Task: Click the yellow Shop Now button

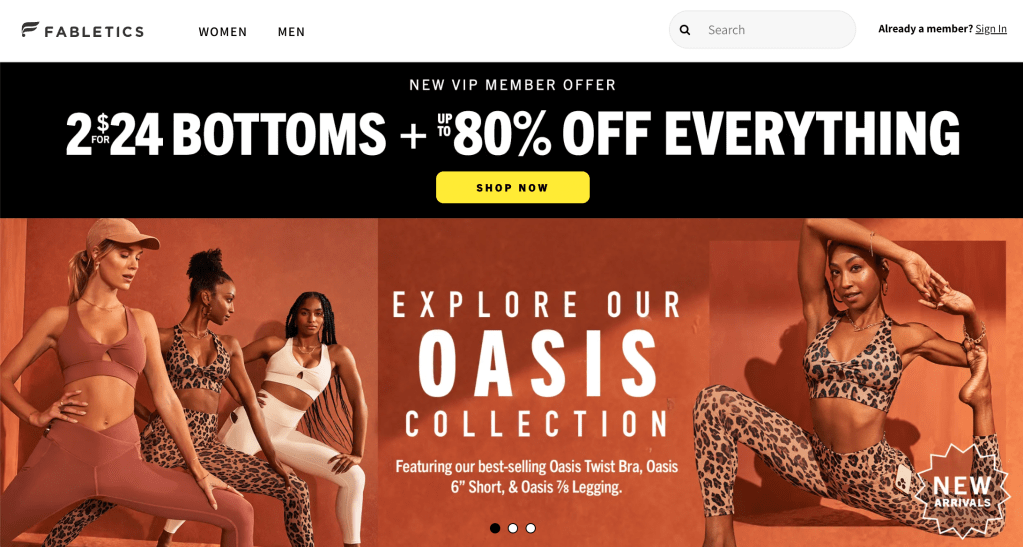Action: pyautogui.click(x=513, y=187)
